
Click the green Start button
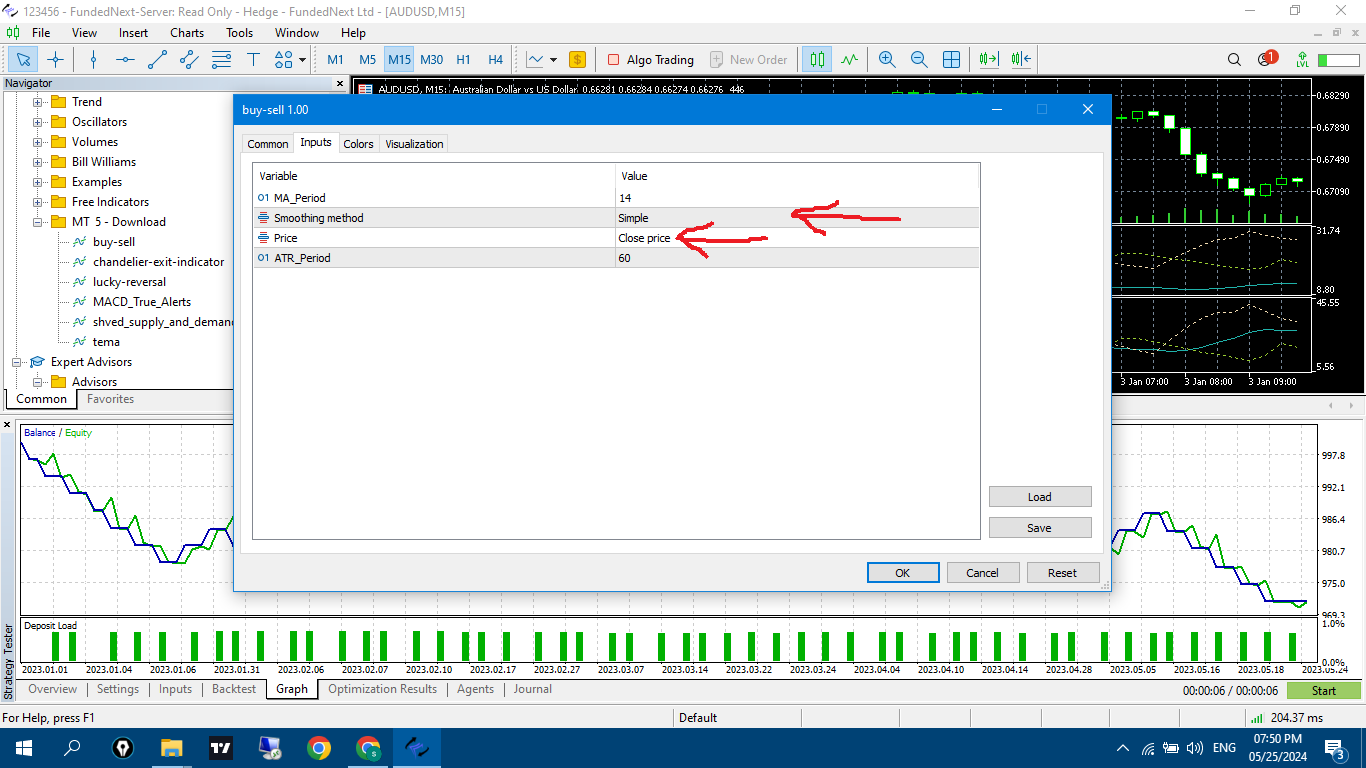(1324, 691)
